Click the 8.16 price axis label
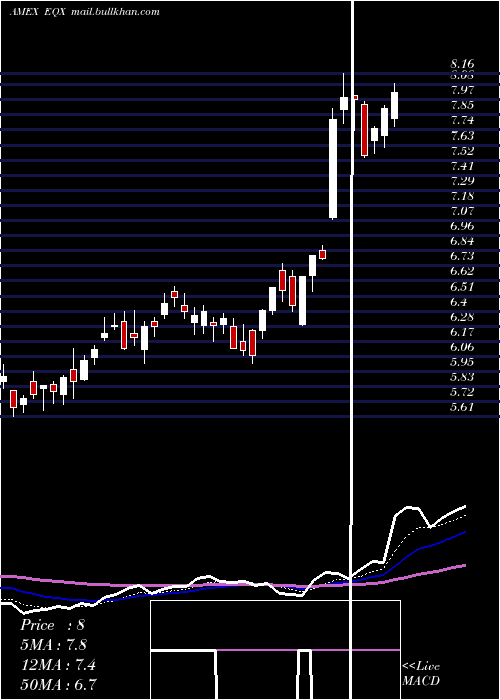The width and height of the screenshot is (500, 700). [462, 64]
